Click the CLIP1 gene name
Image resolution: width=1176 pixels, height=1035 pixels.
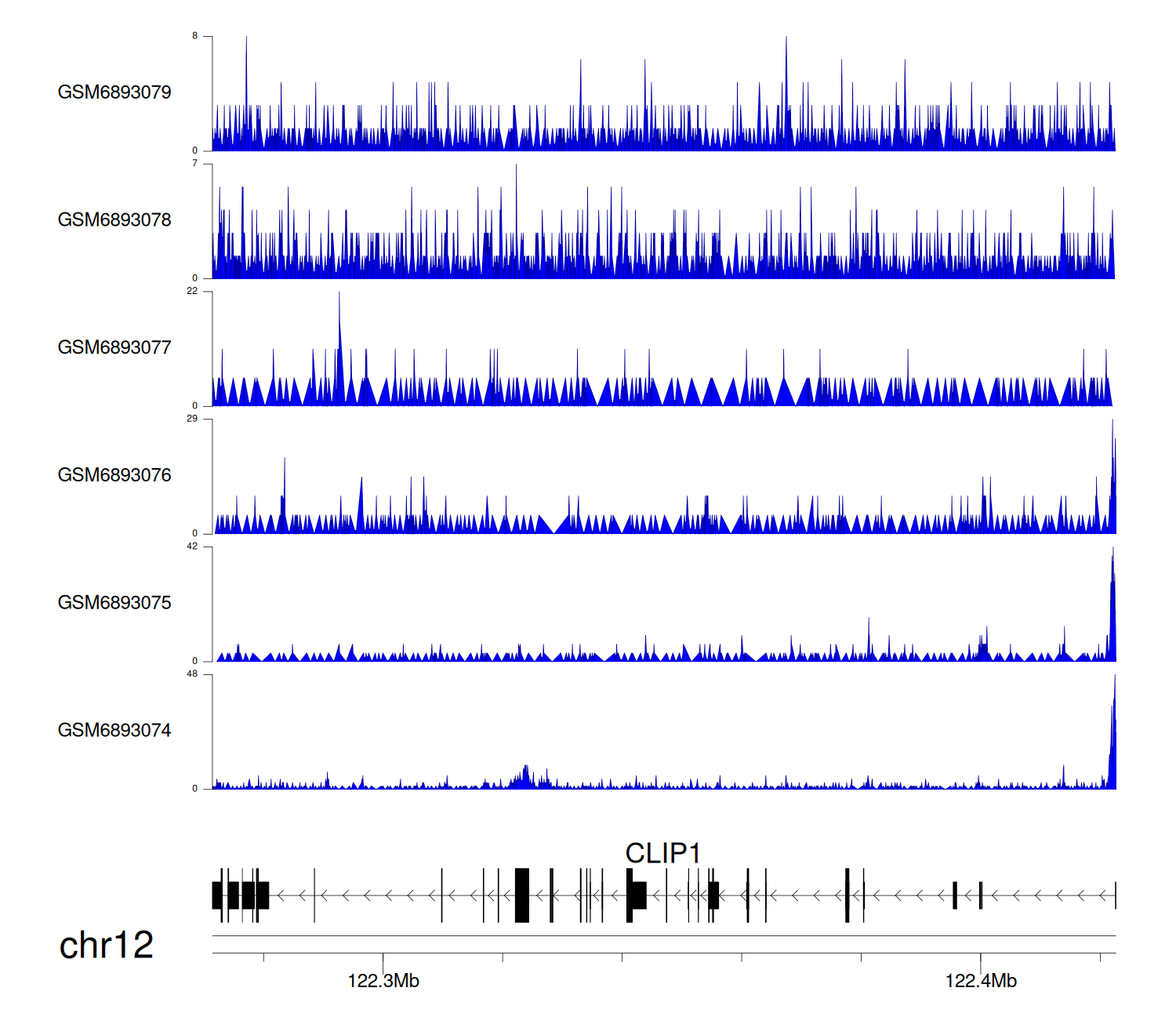tap(662, 853)
